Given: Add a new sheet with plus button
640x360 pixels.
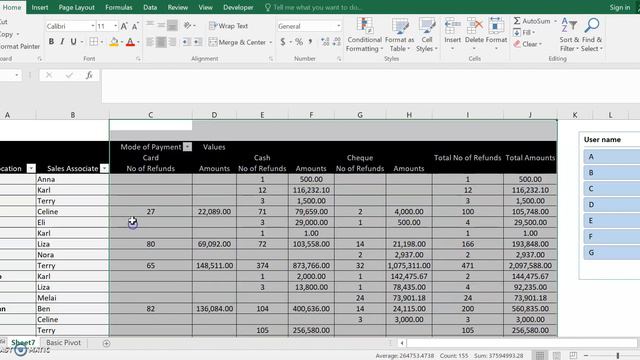Looking at the screenshot, I should point(107,343).
